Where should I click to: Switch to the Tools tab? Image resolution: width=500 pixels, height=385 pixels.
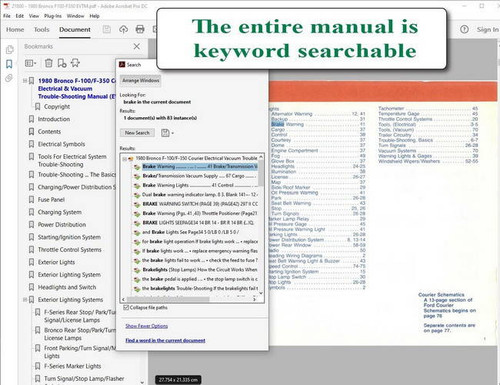41,30
